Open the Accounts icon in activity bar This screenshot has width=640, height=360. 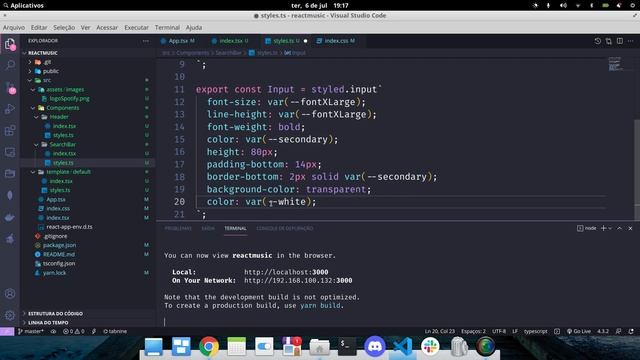10,293
